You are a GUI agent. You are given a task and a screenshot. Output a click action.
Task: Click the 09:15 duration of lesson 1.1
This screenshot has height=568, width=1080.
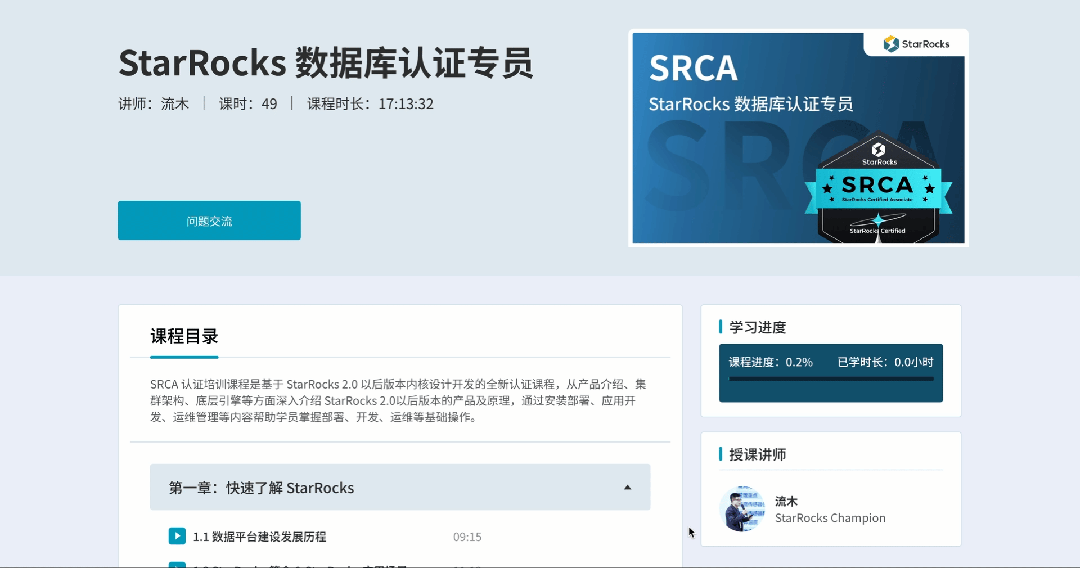(x=467, y=537)
